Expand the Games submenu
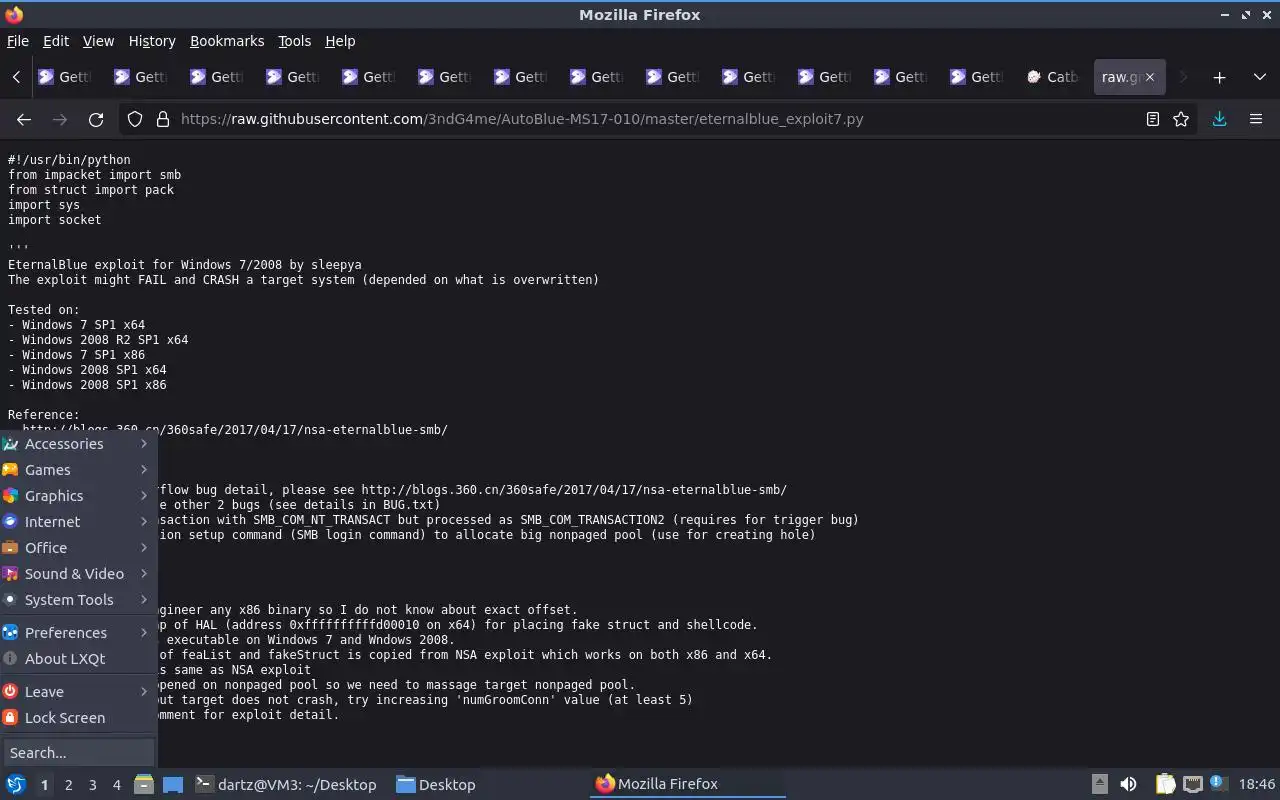Image resolution: width=1280 pixels, height=800 pixels. coord(78,470)
